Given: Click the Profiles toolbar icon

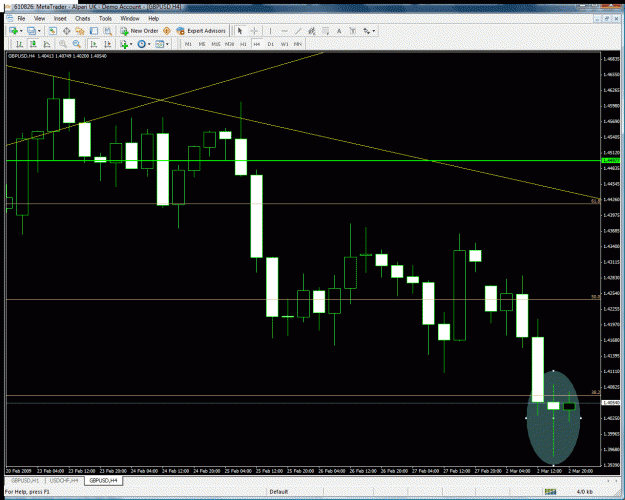Looking at the screenshot, I should (31, 31).
